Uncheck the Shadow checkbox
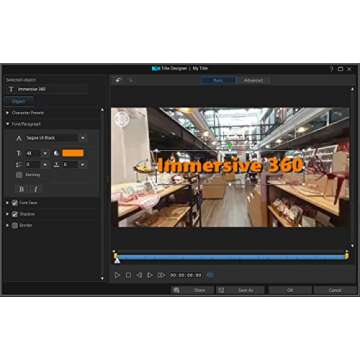Viewport: 360px width, 360px height. coord(15,214)
